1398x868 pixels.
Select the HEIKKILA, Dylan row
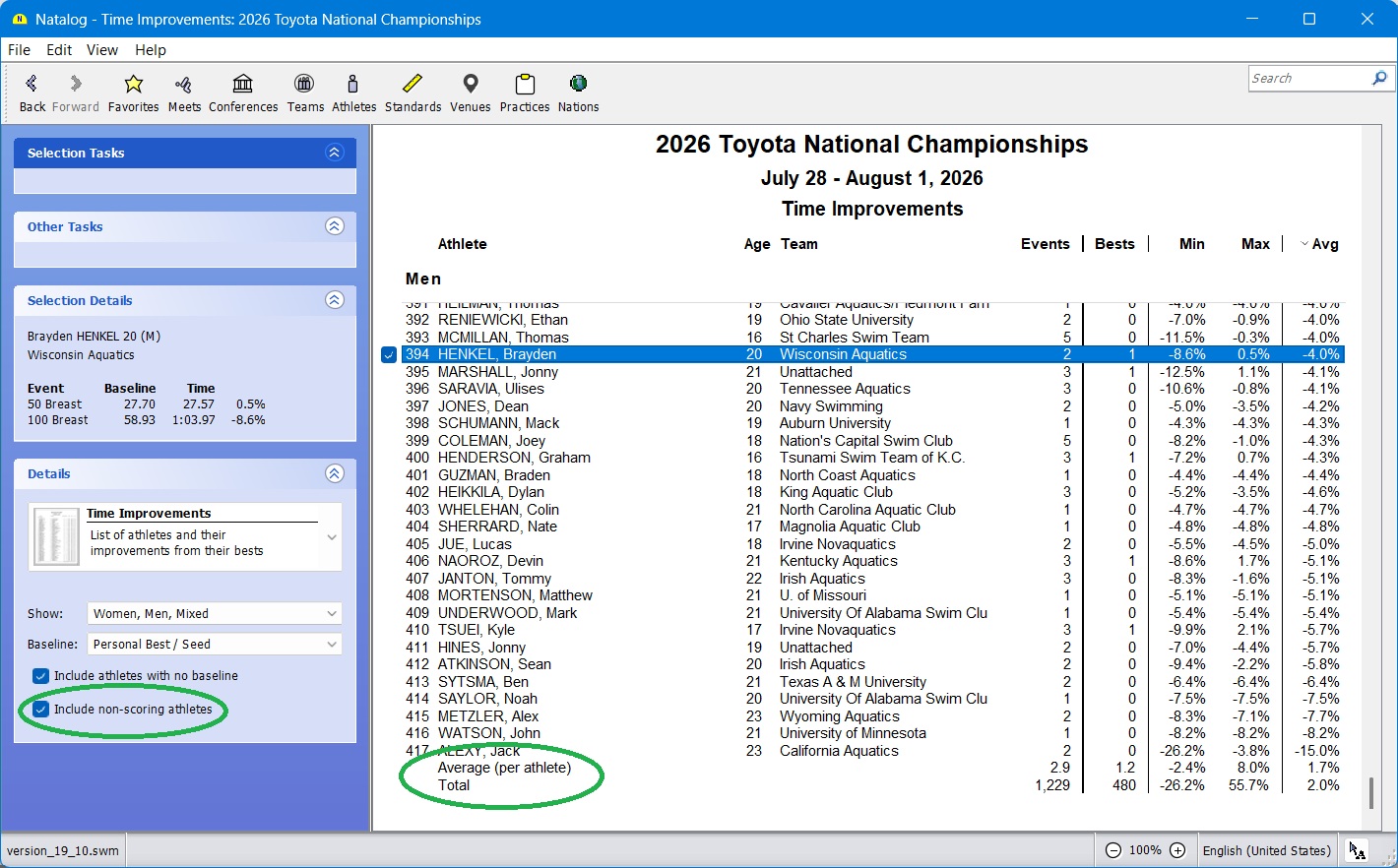pos(873,492)
